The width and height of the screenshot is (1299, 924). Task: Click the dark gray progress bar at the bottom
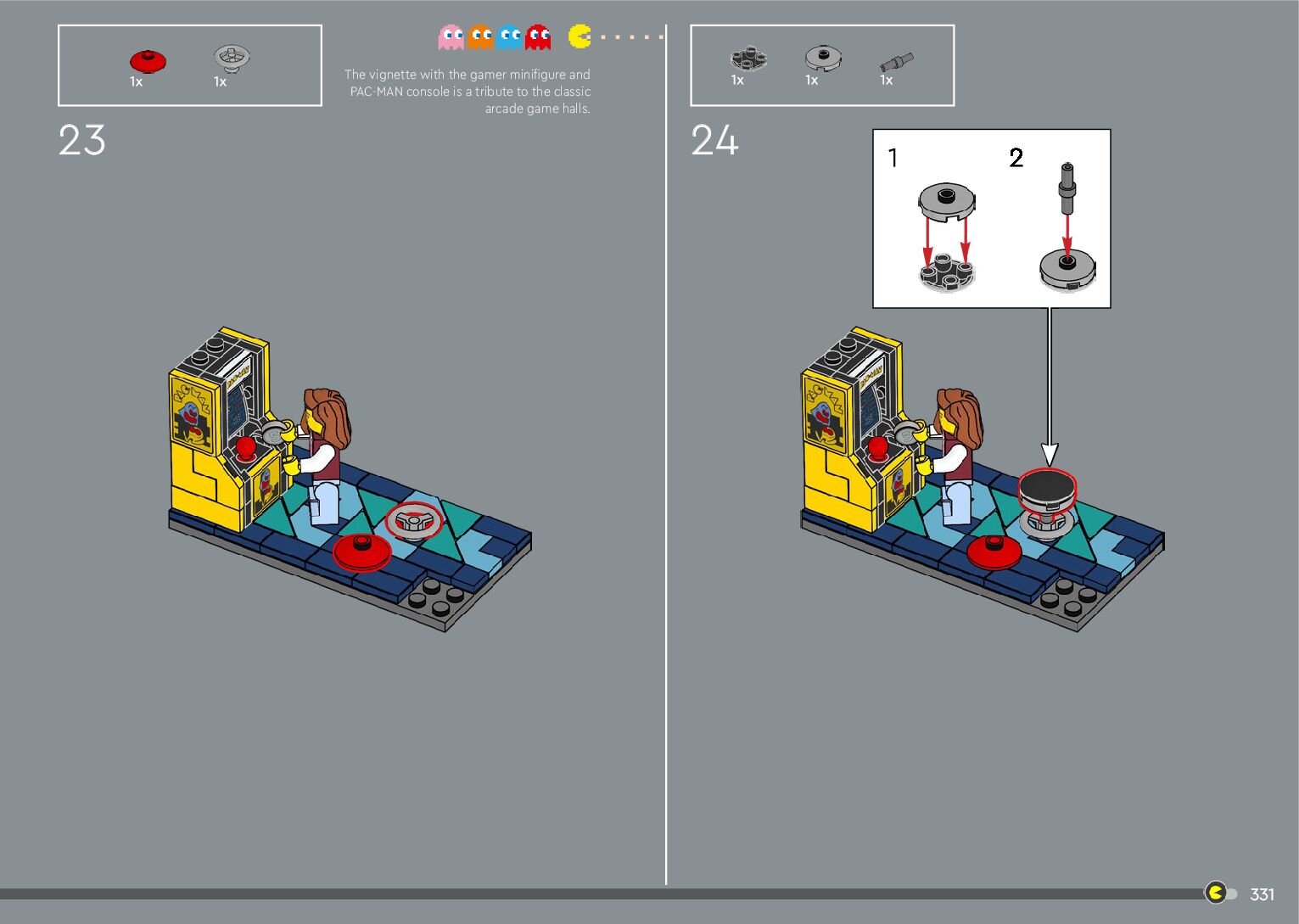594,893
